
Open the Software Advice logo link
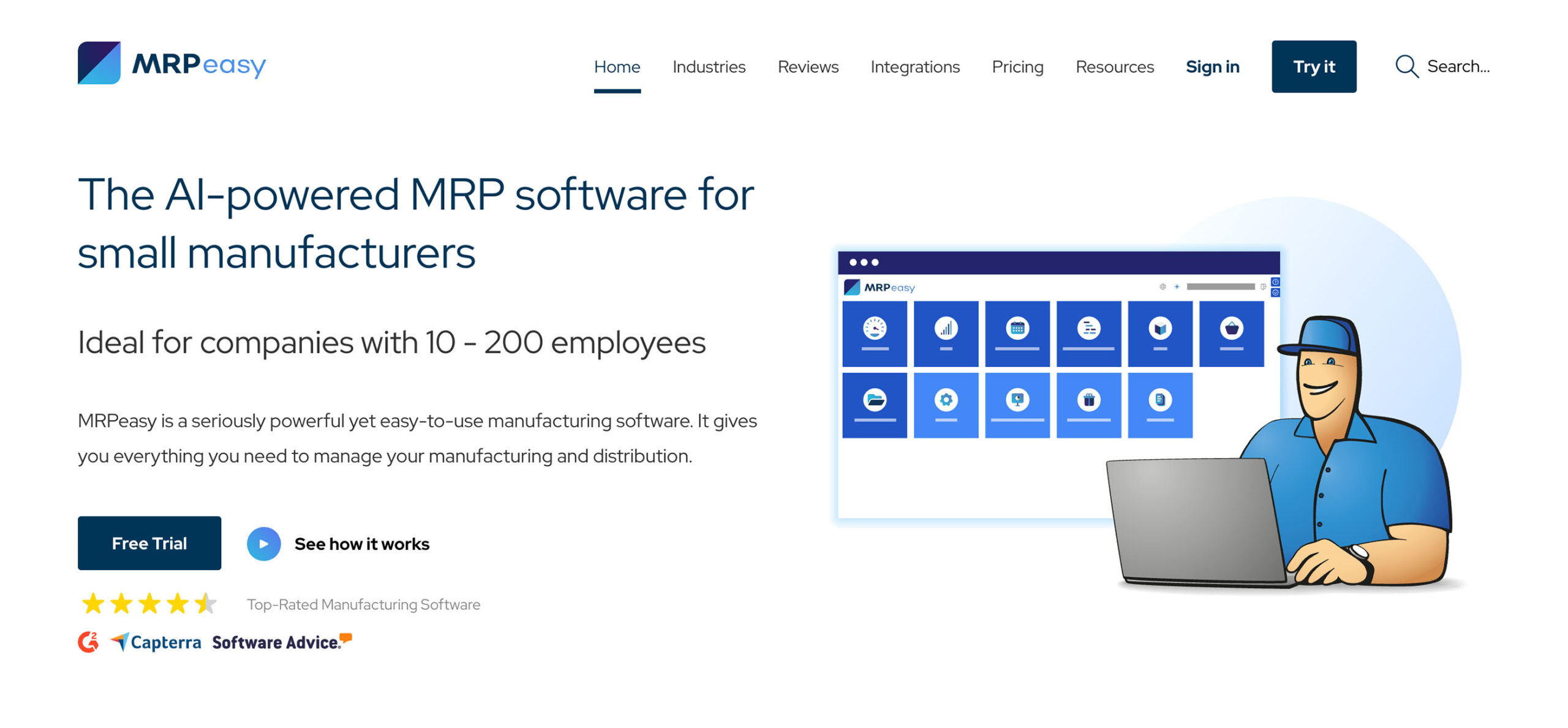click(x=282, y=642)
